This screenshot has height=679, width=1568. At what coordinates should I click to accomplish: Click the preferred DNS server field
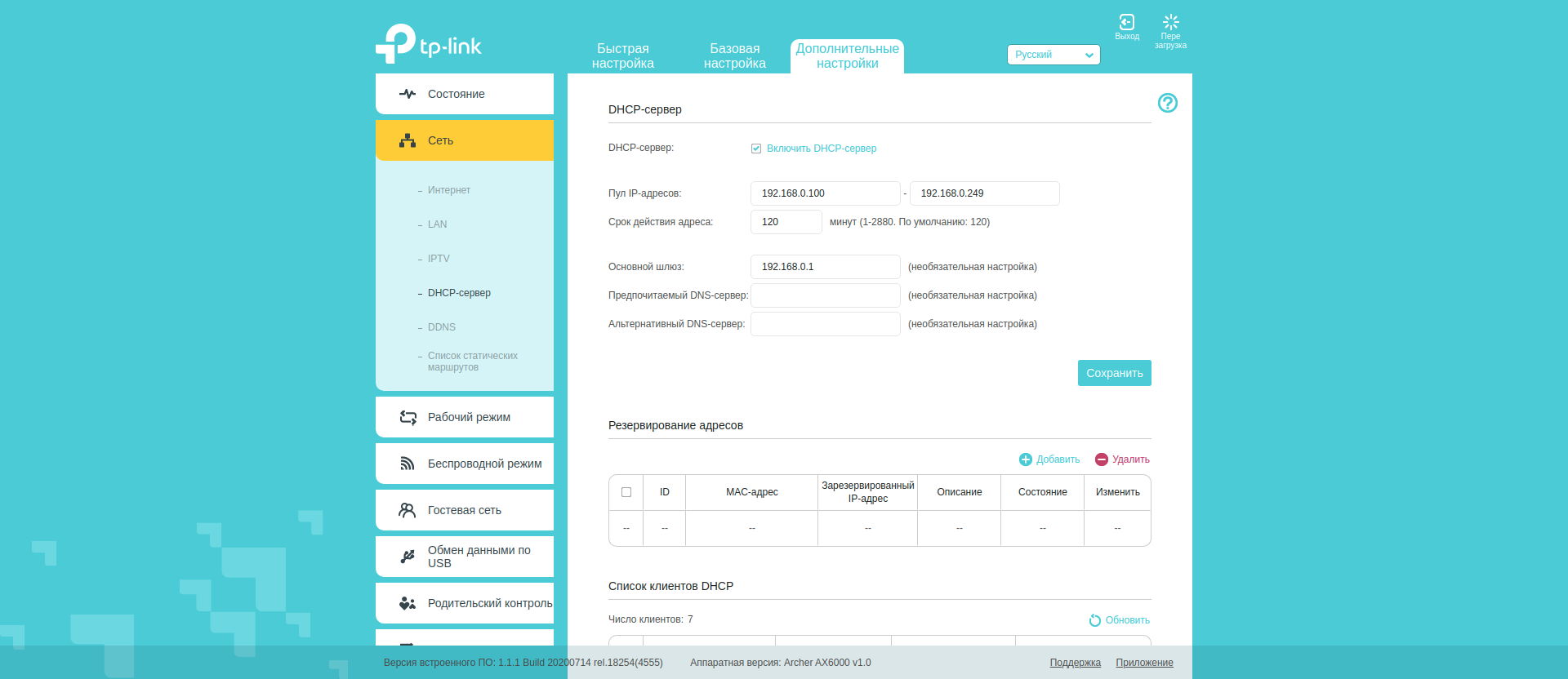pyautogui.click(x=825, y=295)
